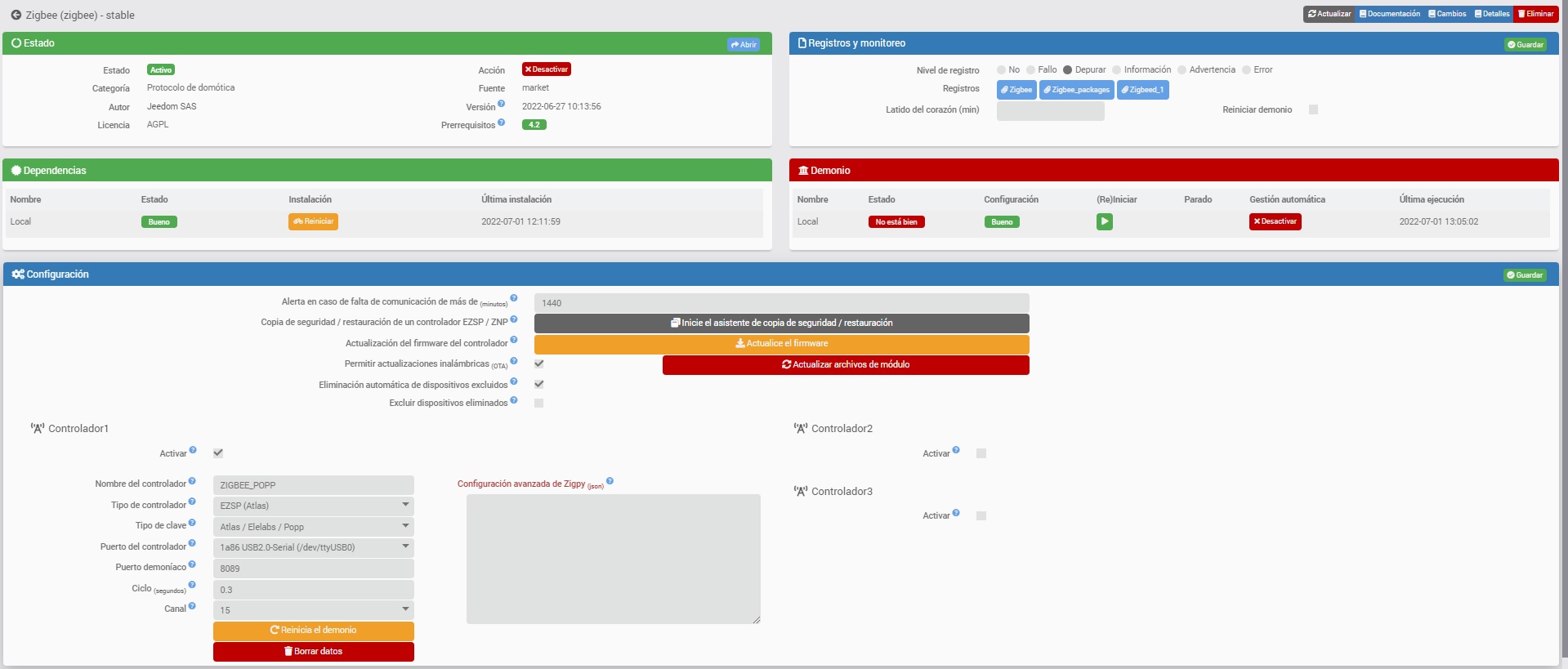This screenshot has height=669, width=1568.
Task: Open the Tipo de controlador dropdown
Action: pos(314,506)
